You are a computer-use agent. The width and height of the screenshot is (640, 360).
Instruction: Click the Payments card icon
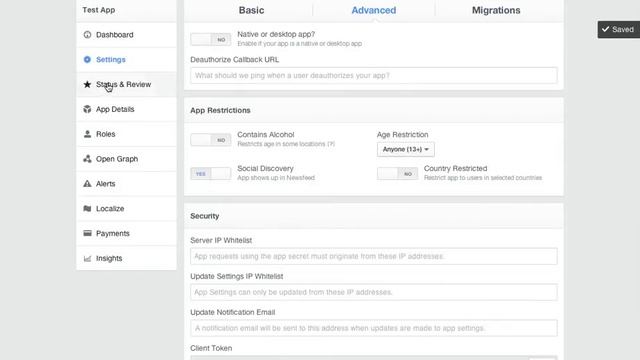[87, 233]
